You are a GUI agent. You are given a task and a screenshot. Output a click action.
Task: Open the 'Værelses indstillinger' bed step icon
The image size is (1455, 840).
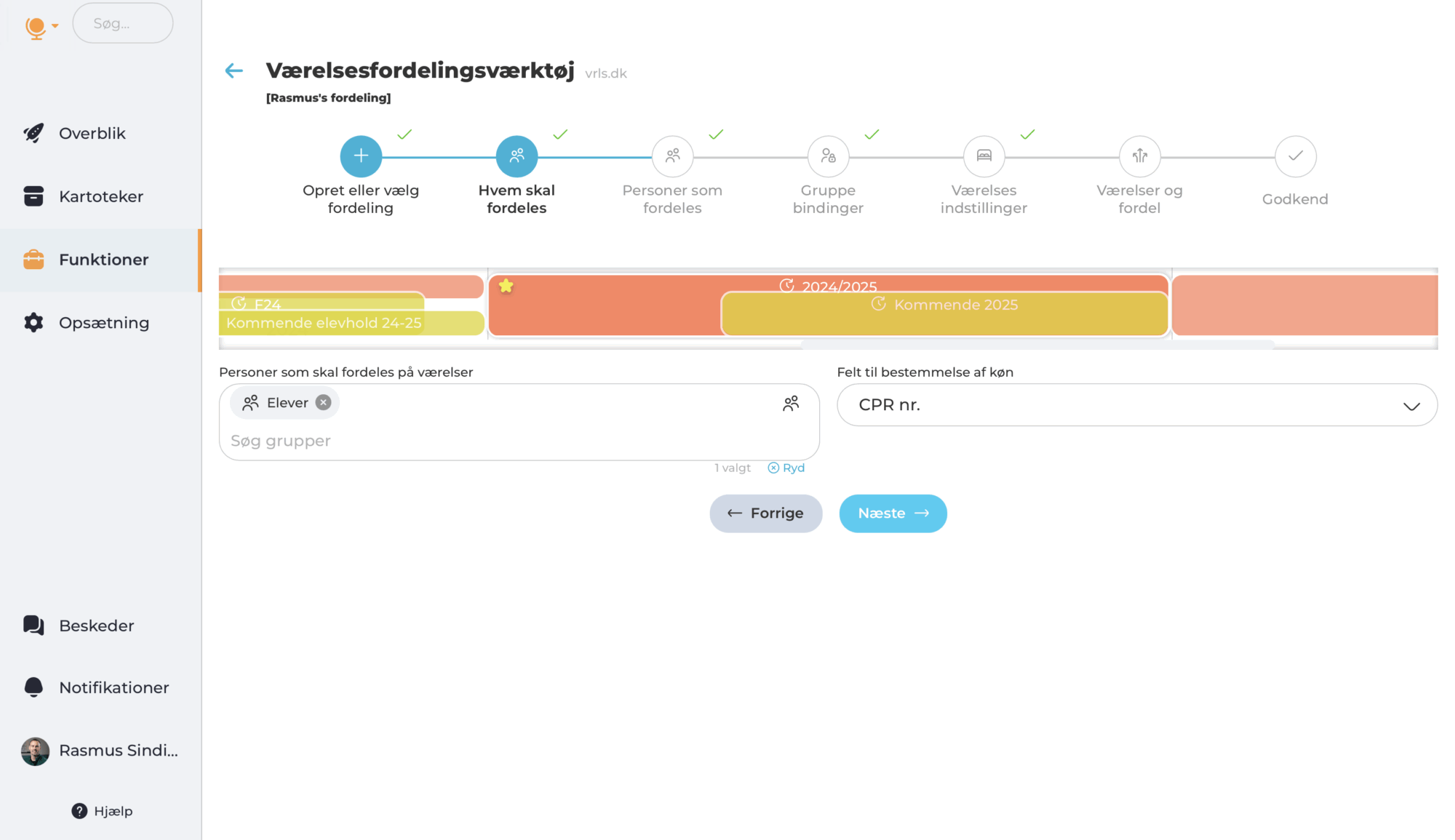coord(984,156)
